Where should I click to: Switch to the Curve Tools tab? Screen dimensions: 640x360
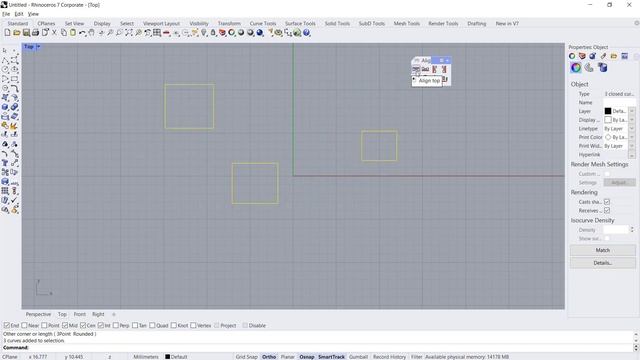pos(262,24)
